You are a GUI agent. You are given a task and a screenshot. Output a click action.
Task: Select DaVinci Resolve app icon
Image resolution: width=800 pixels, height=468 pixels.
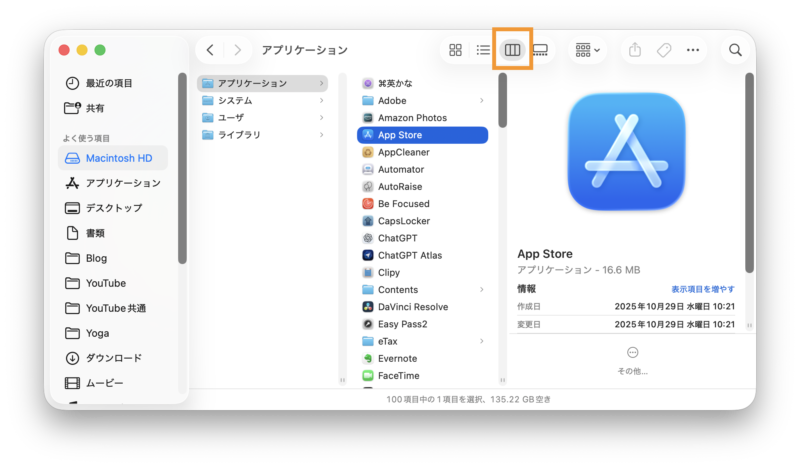[368, 307]
